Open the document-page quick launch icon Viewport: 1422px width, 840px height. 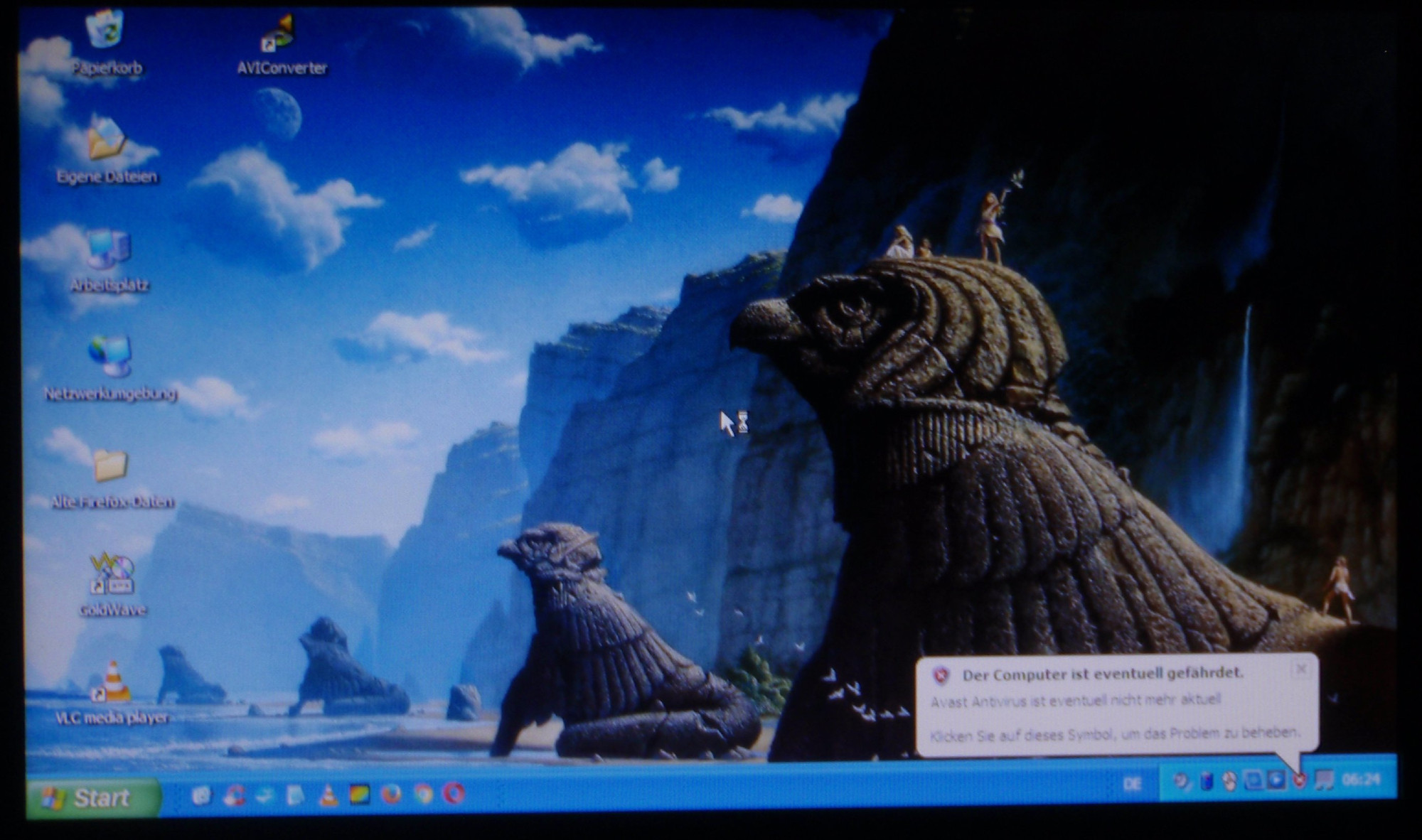point(296,795)
